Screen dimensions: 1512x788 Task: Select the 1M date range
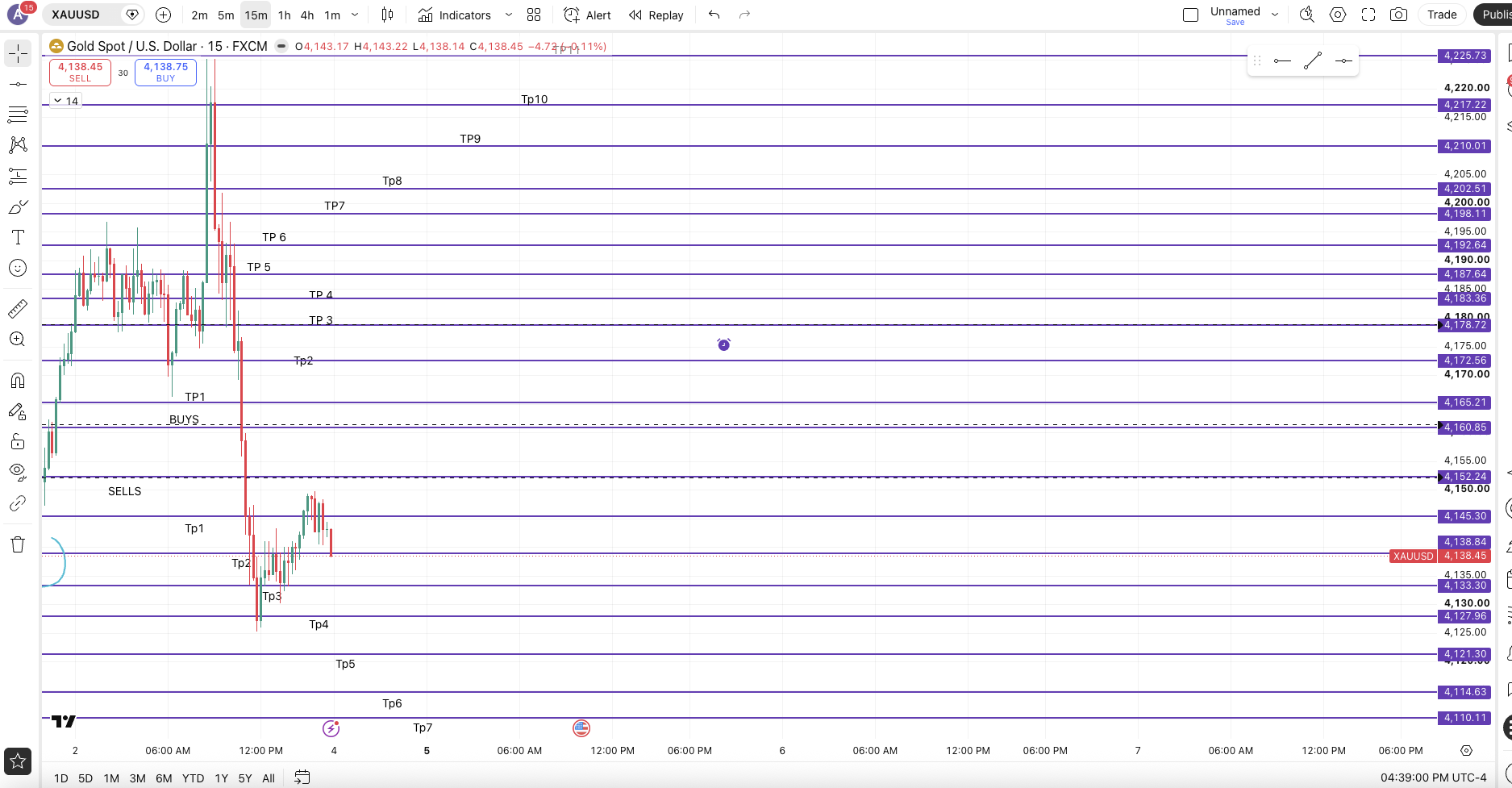(111, 778)
